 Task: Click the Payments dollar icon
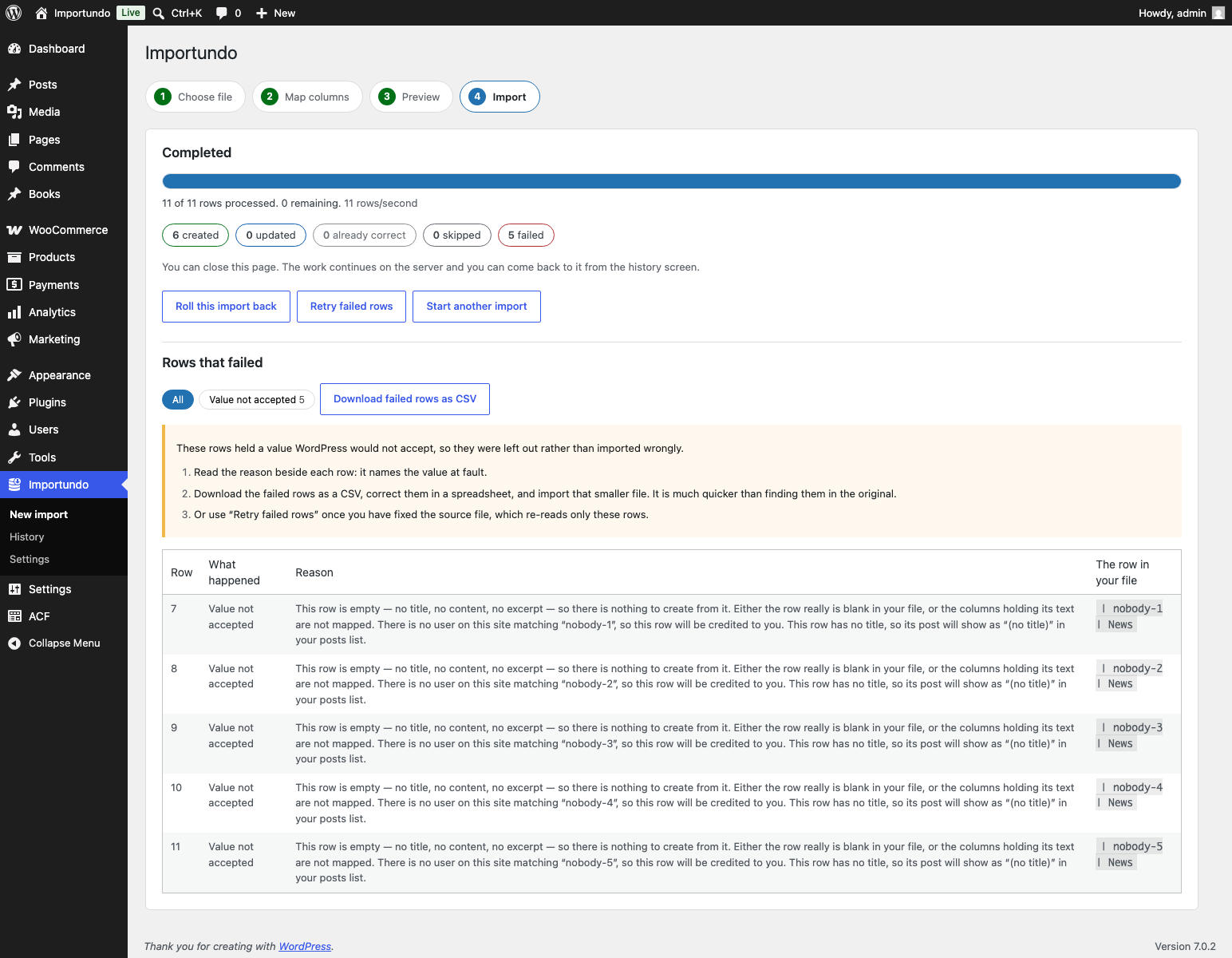click(x=14, y=285)
